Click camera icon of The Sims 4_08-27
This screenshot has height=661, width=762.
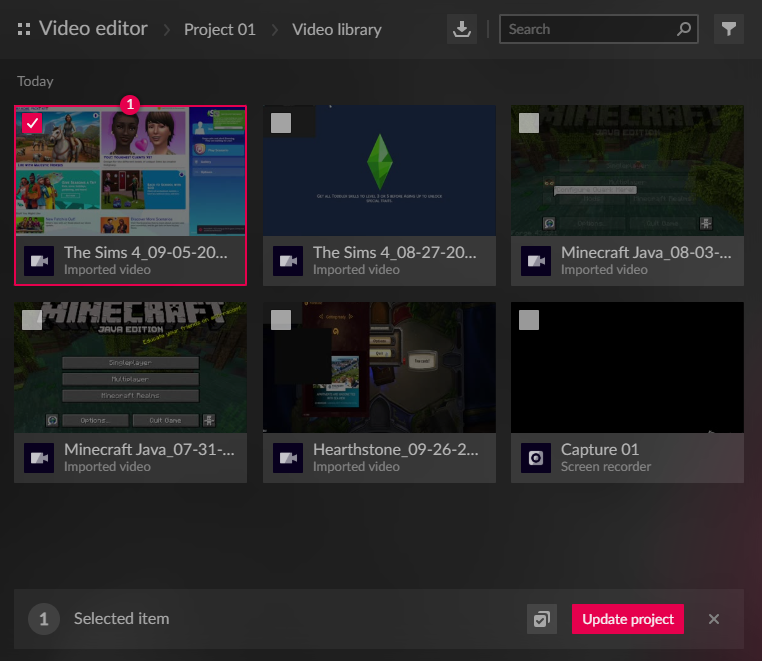pyautogui.click(x=288, y=261)
